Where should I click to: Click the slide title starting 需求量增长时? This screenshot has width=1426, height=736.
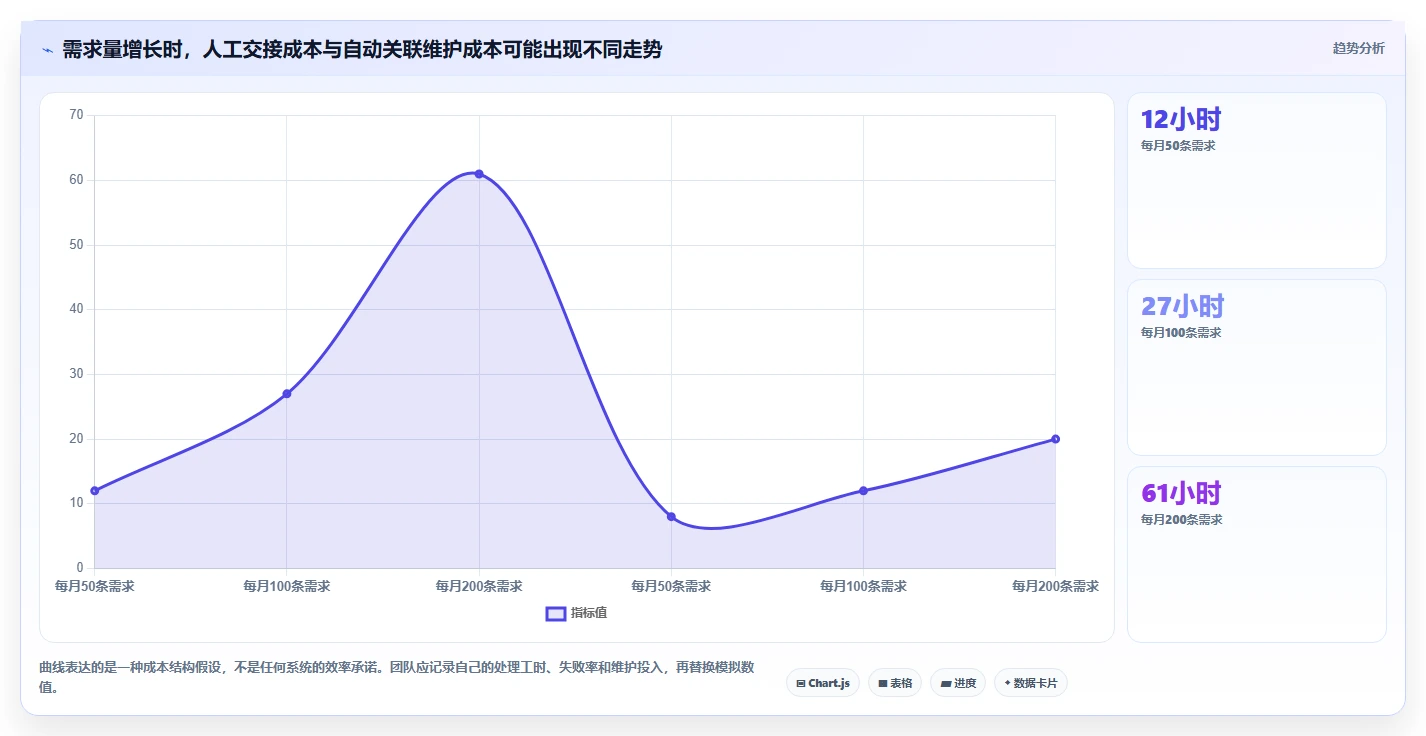[x=362, y=49]
